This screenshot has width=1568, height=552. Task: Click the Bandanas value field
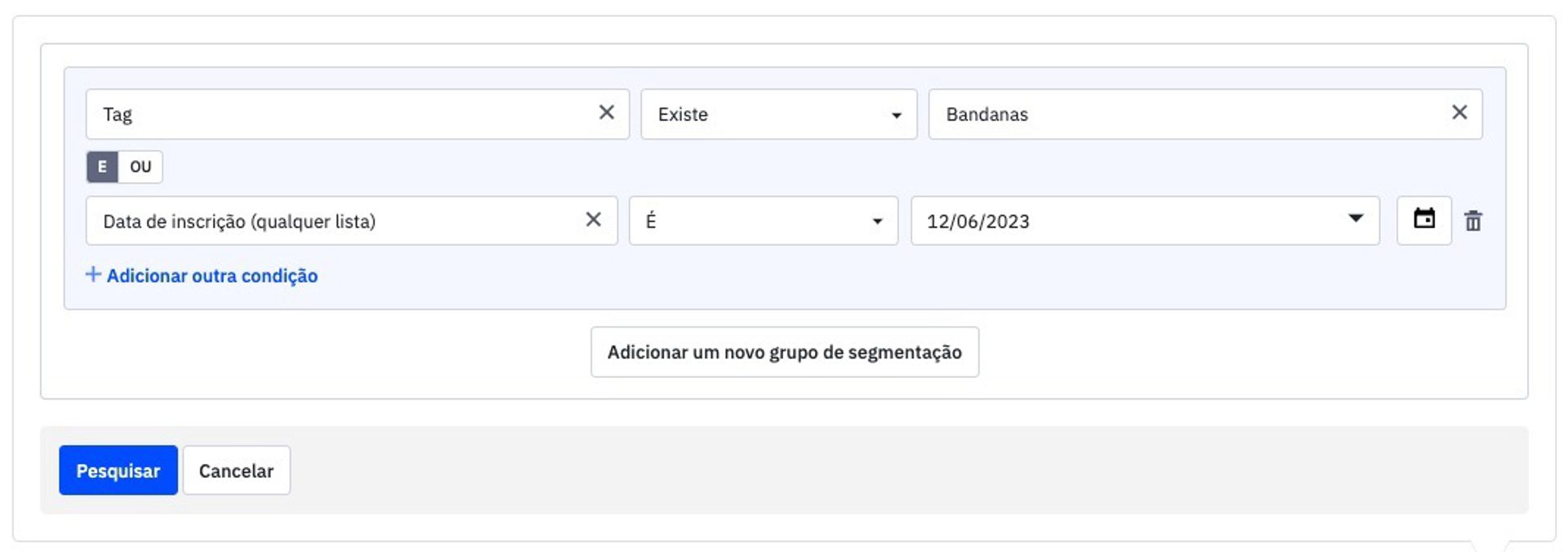1176,114
